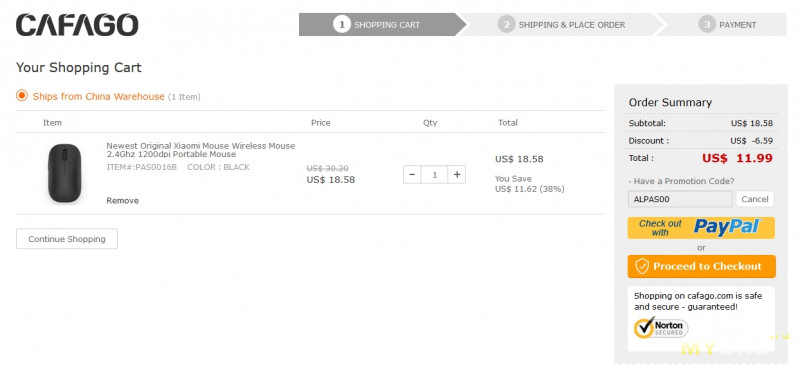Click the Item column header

tap(52, 123)
